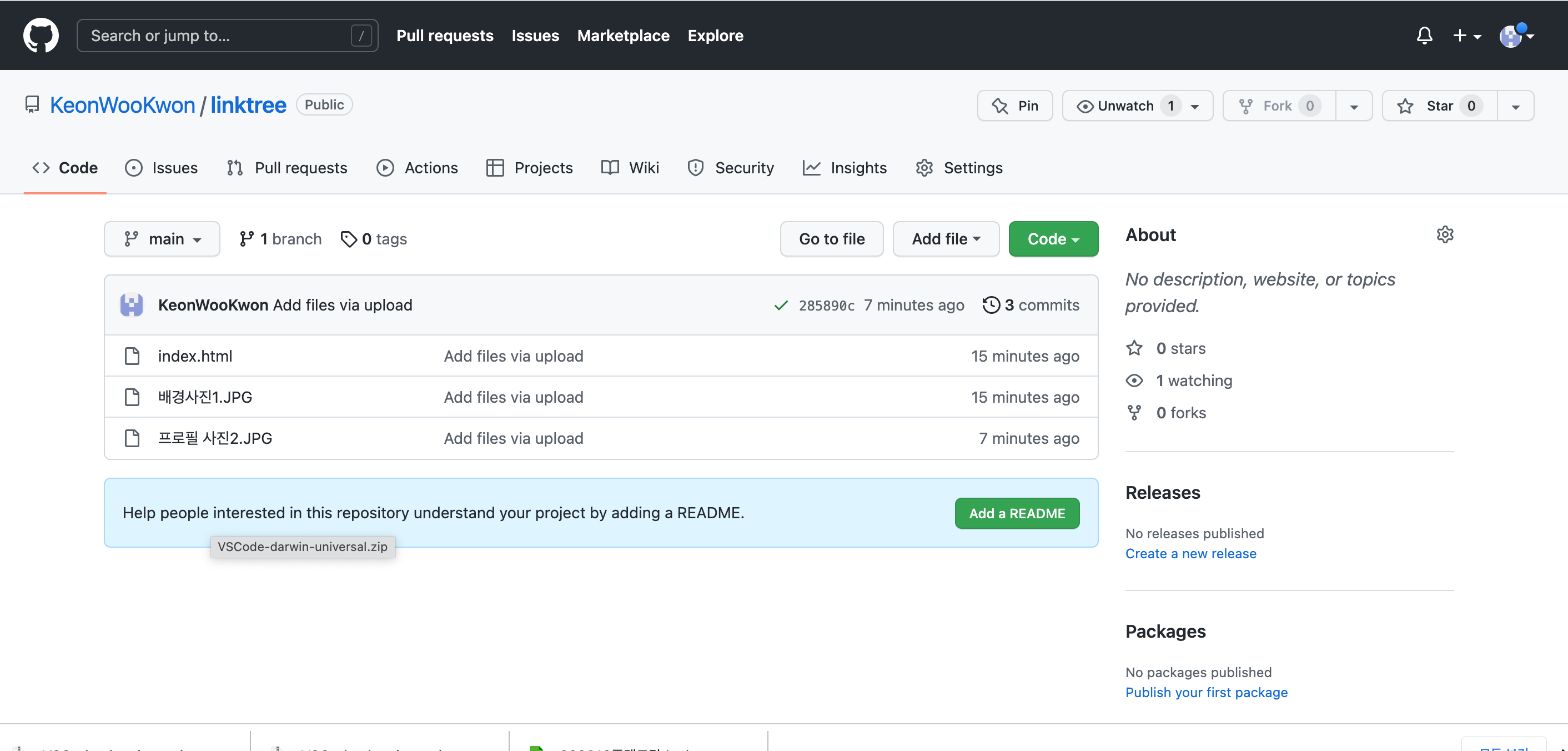This screenshot has width=1568, height=751.
Task: Click file icon beside 배경사진1.JPG
Action: pyautogui.click(x=132, y=397)
